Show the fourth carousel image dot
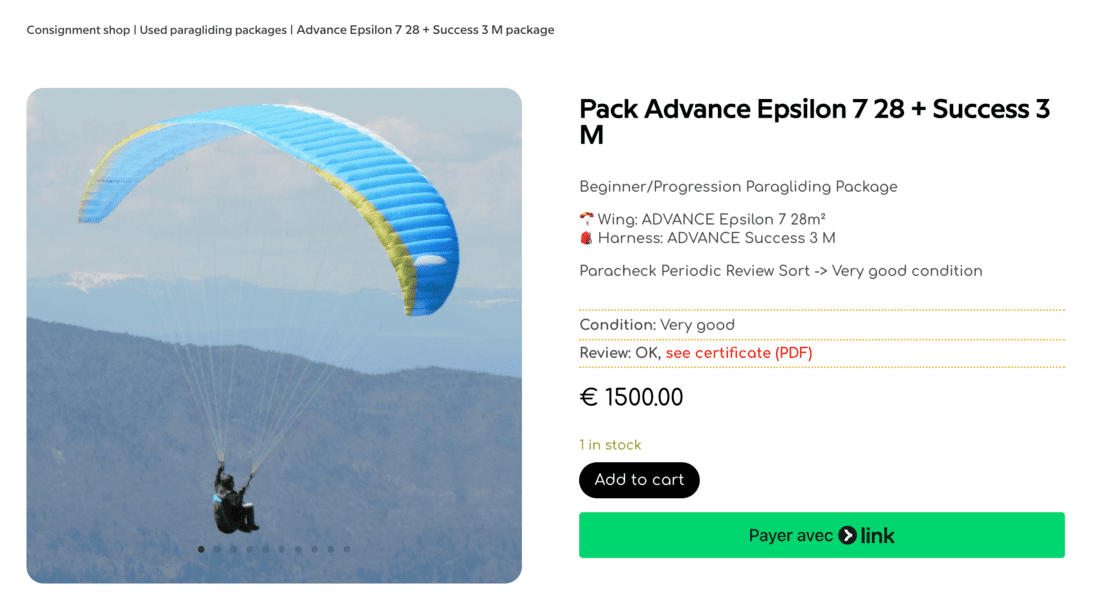Viewport: 1100px width, 610px height. (x=250, y=549)
